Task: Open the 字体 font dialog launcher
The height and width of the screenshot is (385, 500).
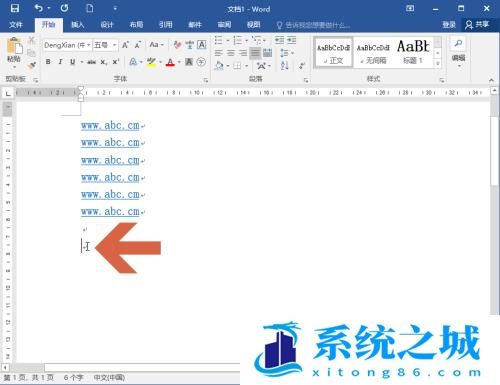Action: [206, 80]
